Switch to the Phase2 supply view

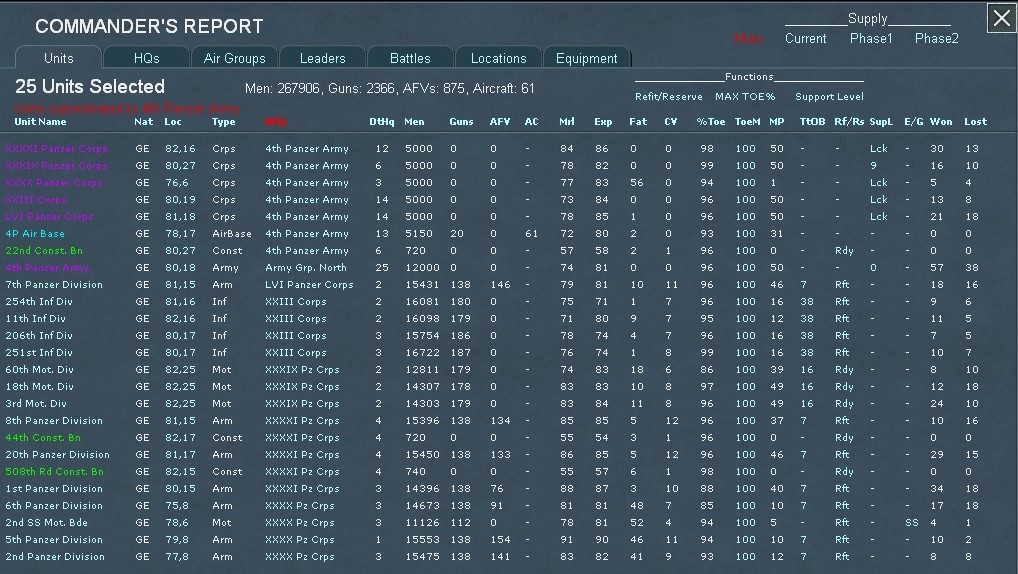coord(936,39)
